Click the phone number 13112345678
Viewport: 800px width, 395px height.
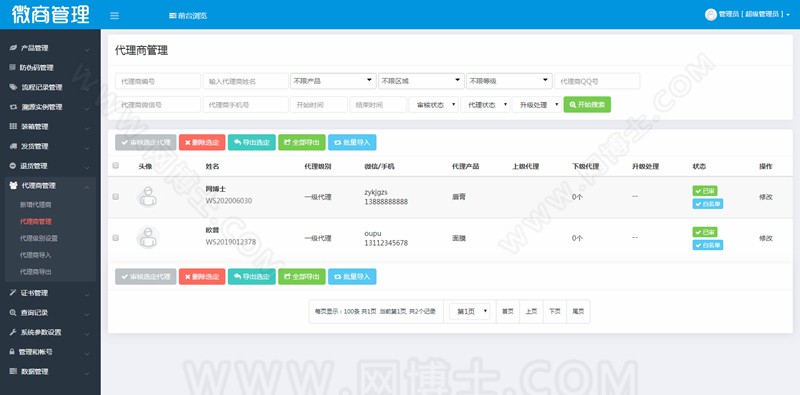[386, 243]
